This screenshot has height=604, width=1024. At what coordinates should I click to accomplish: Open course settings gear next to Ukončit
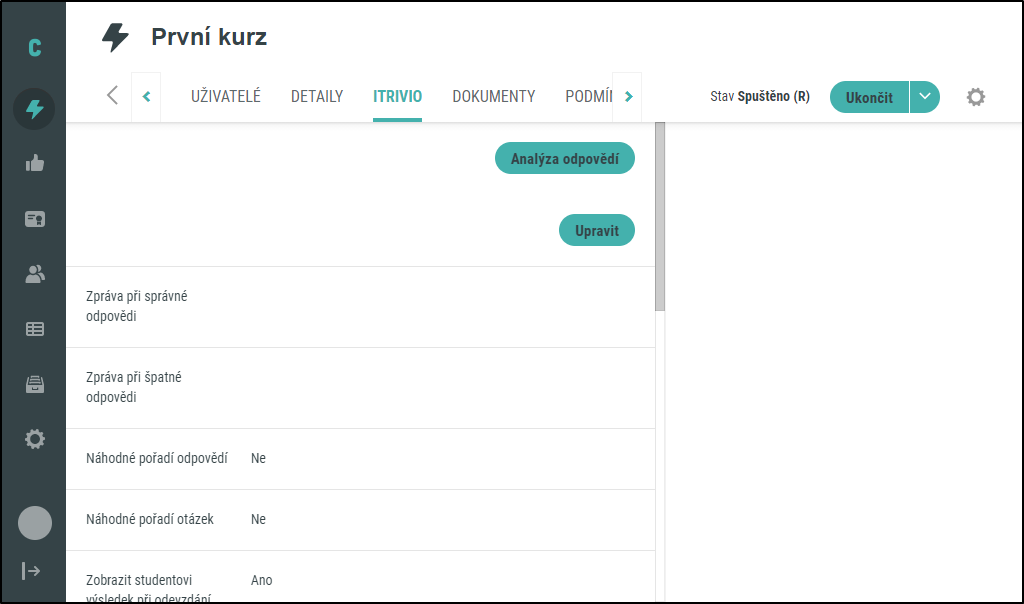(975, 97)
